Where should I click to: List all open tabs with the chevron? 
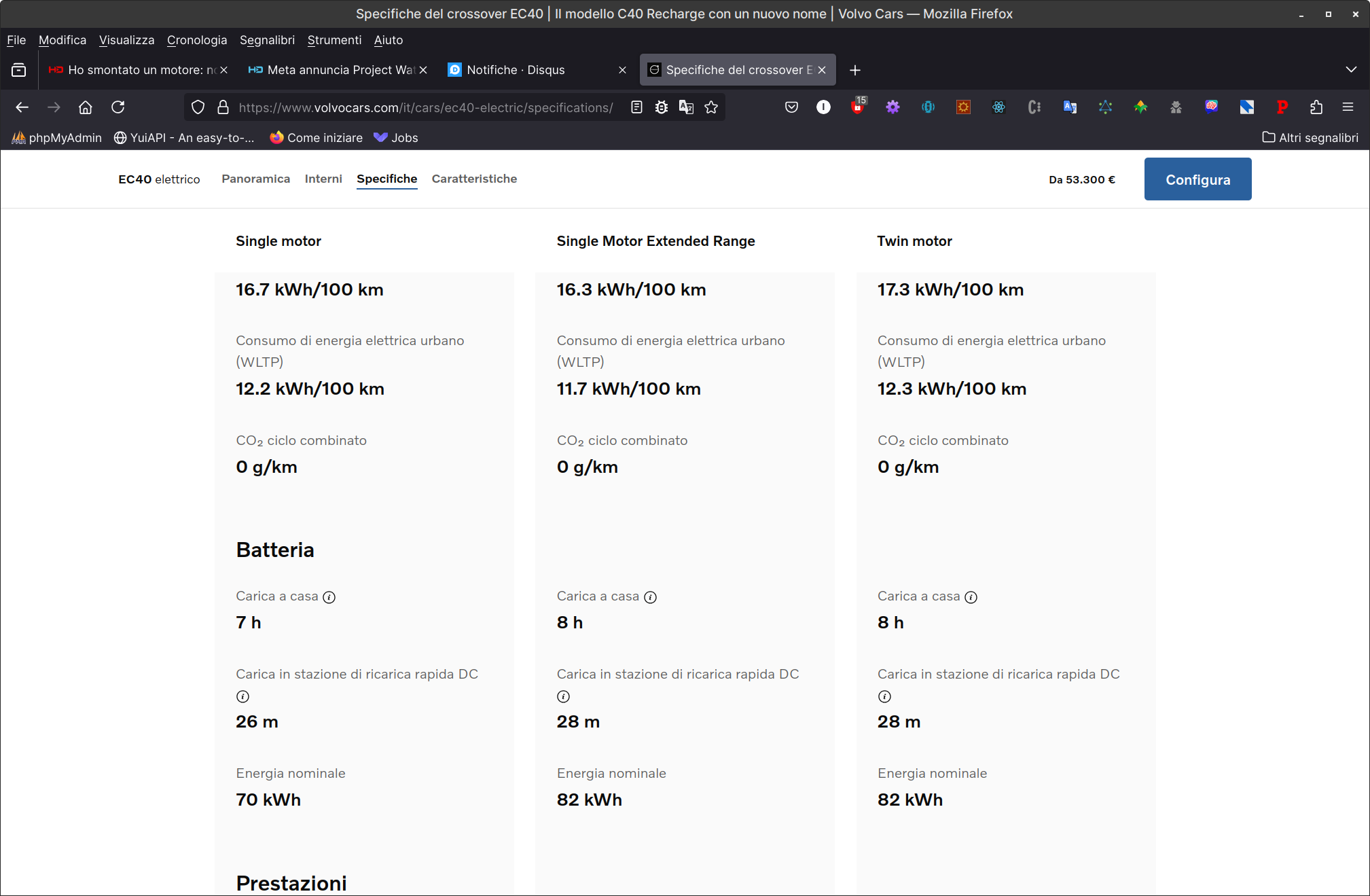(x=1351, y=70)
